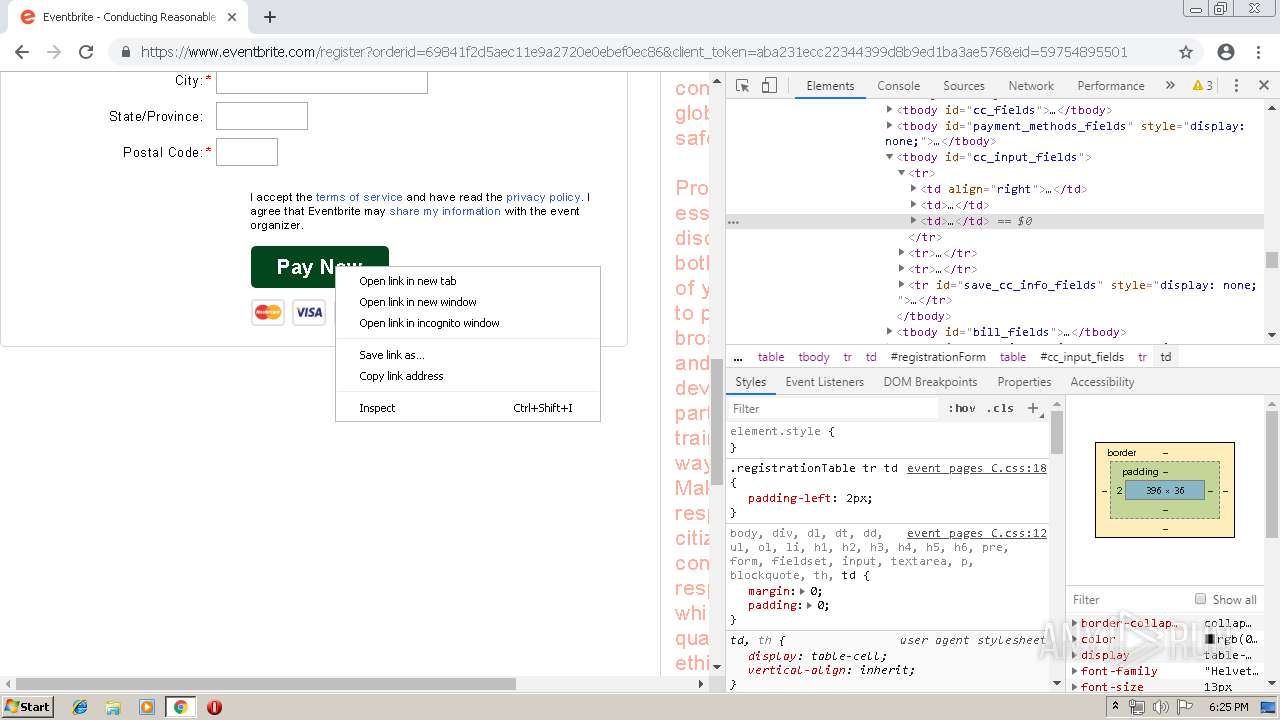Viewport: 1280px width, 720px height.
Task: Click the red Opera taskbar icon
Action: [x=214, y=707]
